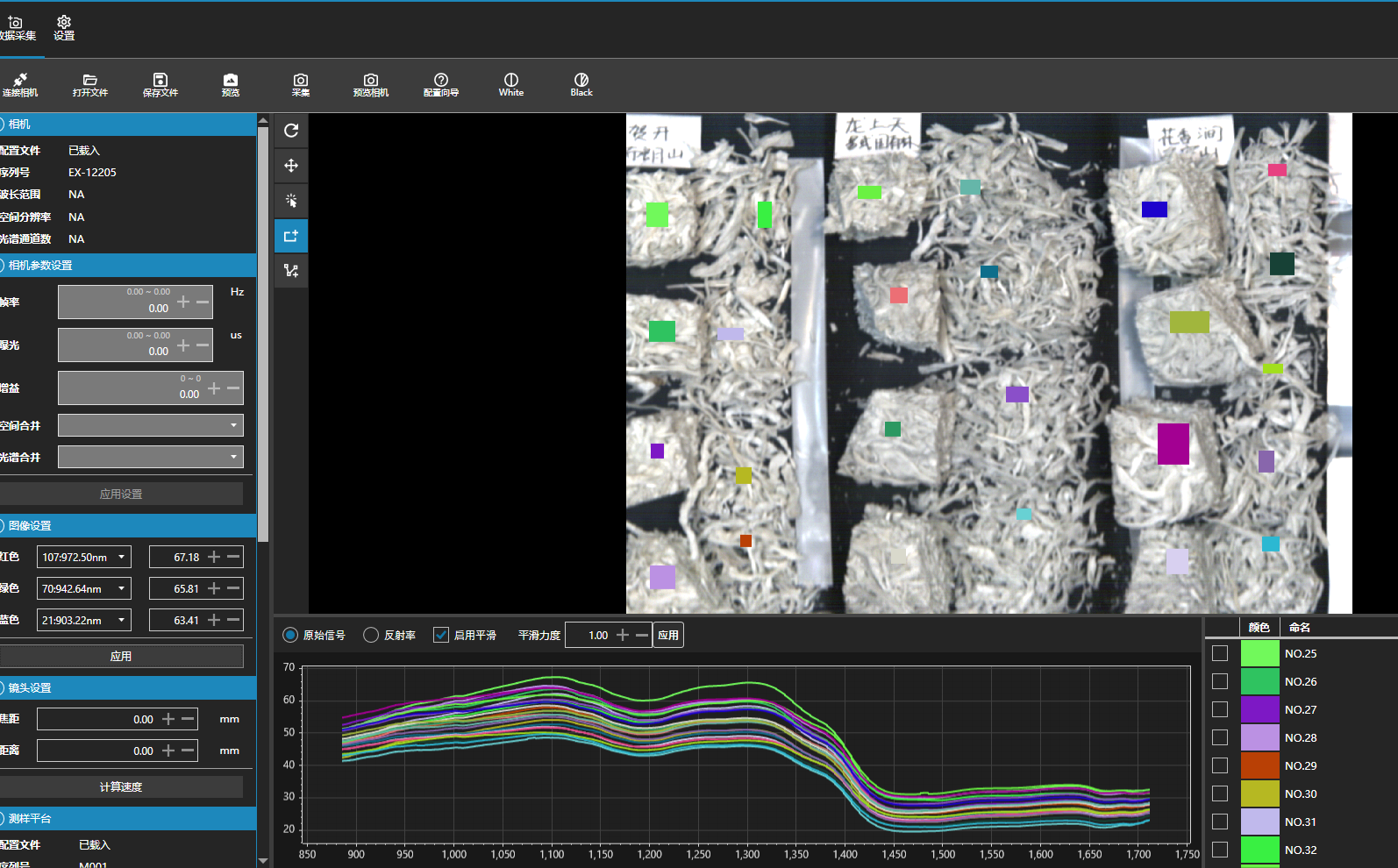Viewport: 1398px width, 868px height.
Task: Check the box for NO.25
Action: [x=1219, y=653]
